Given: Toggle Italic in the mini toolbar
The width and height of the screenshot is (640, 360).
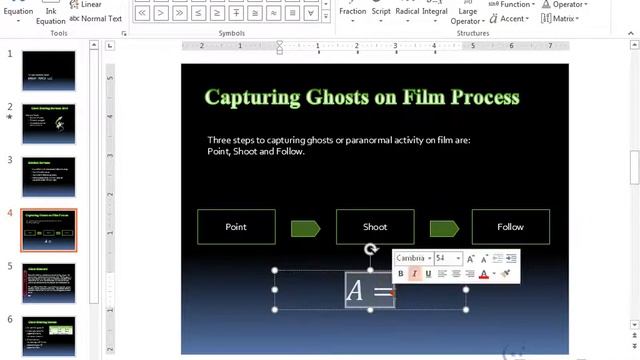Looking at the screenshot, I should pos(414,273).
